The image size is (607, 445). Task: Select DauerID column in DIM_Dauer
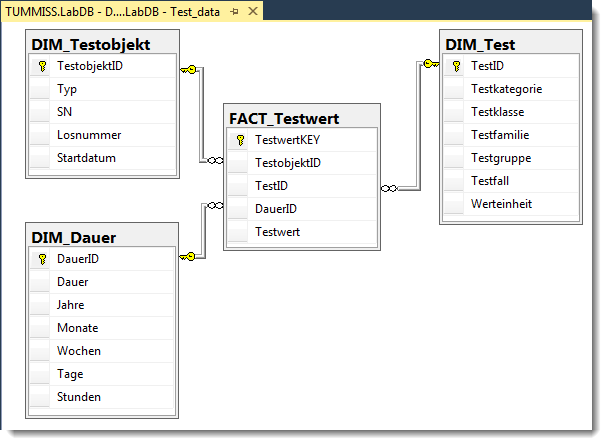click(x=102, y=259)
